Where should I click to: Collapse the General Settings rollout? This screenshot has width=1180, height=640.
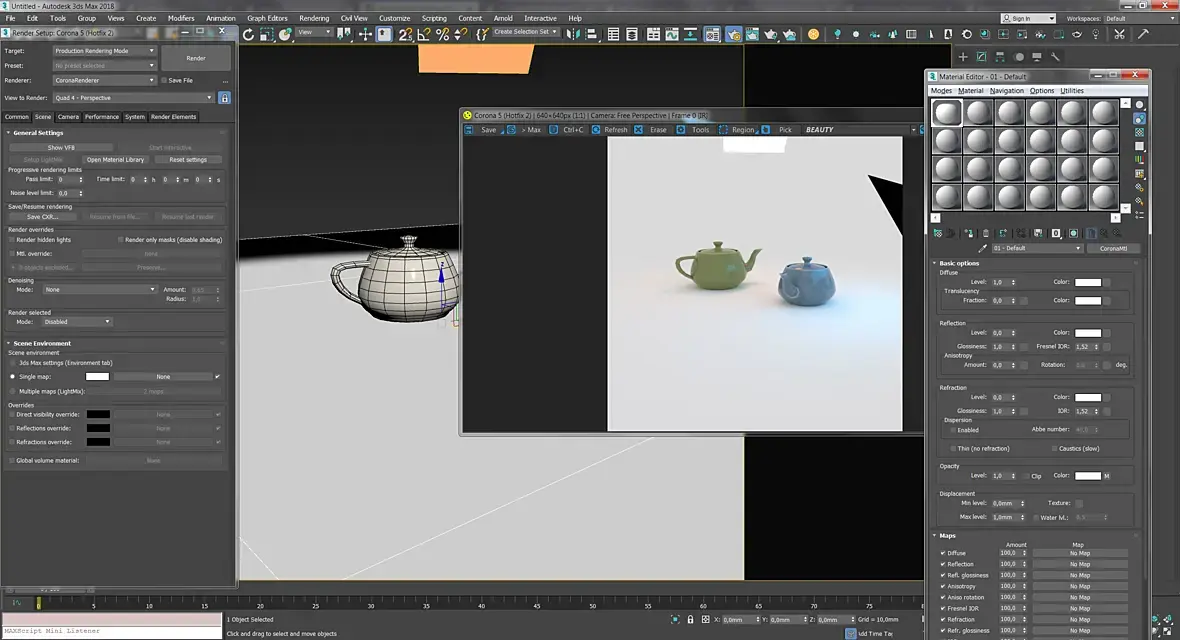click(38, 133)
